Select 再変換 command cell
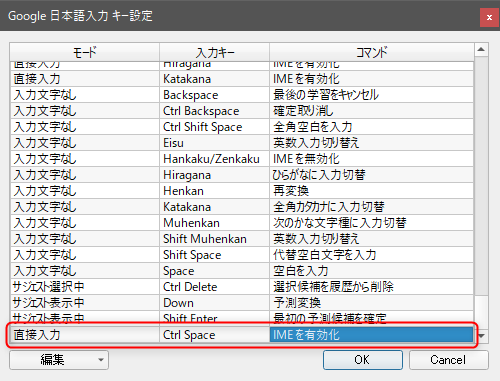The width and height of the screenshot is (500, 381). [x=371, y=191]
